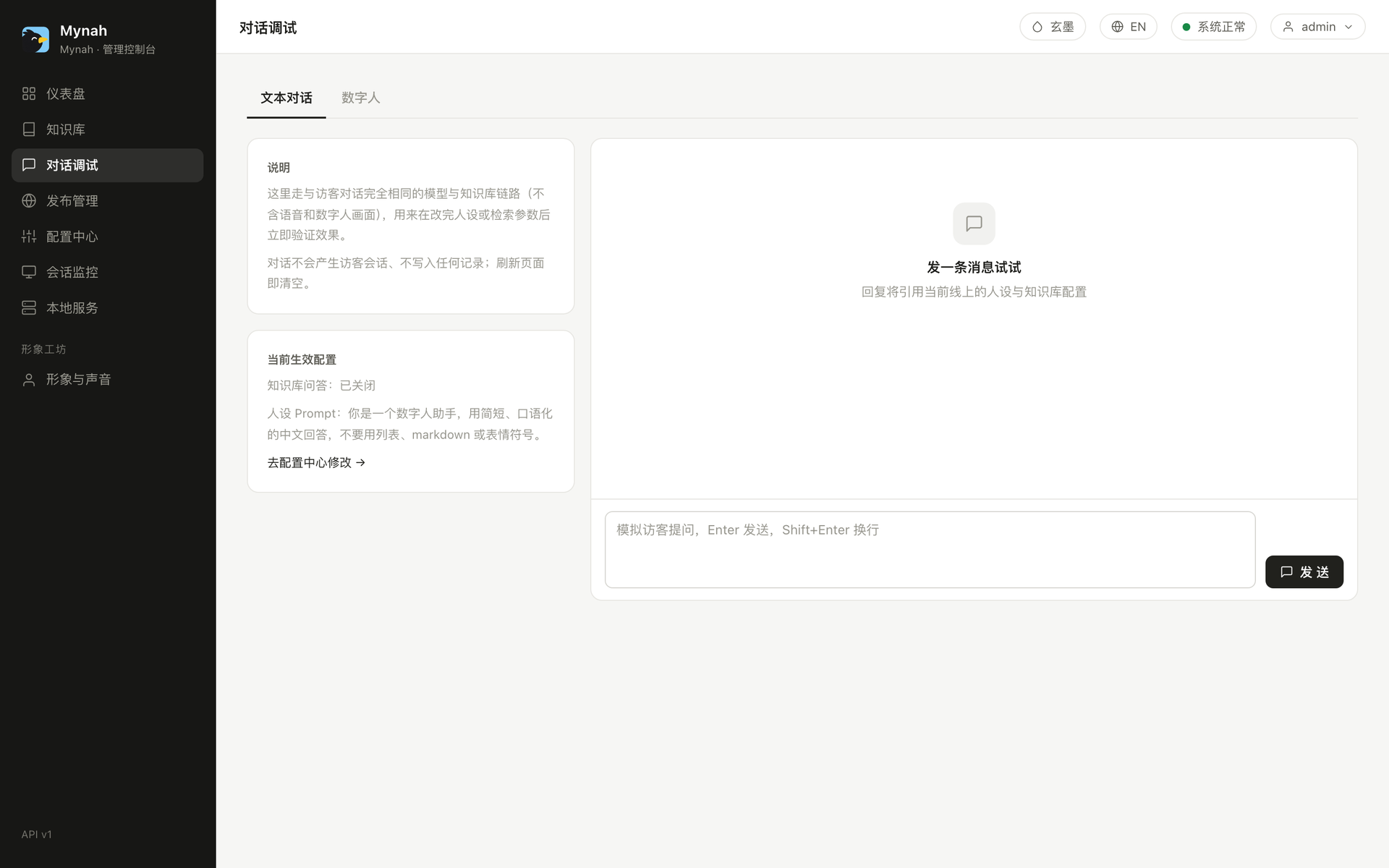Screen dimensions: 1389x868
Task: Switch theme via 玄墨 button
Action: click(1053, 27)
